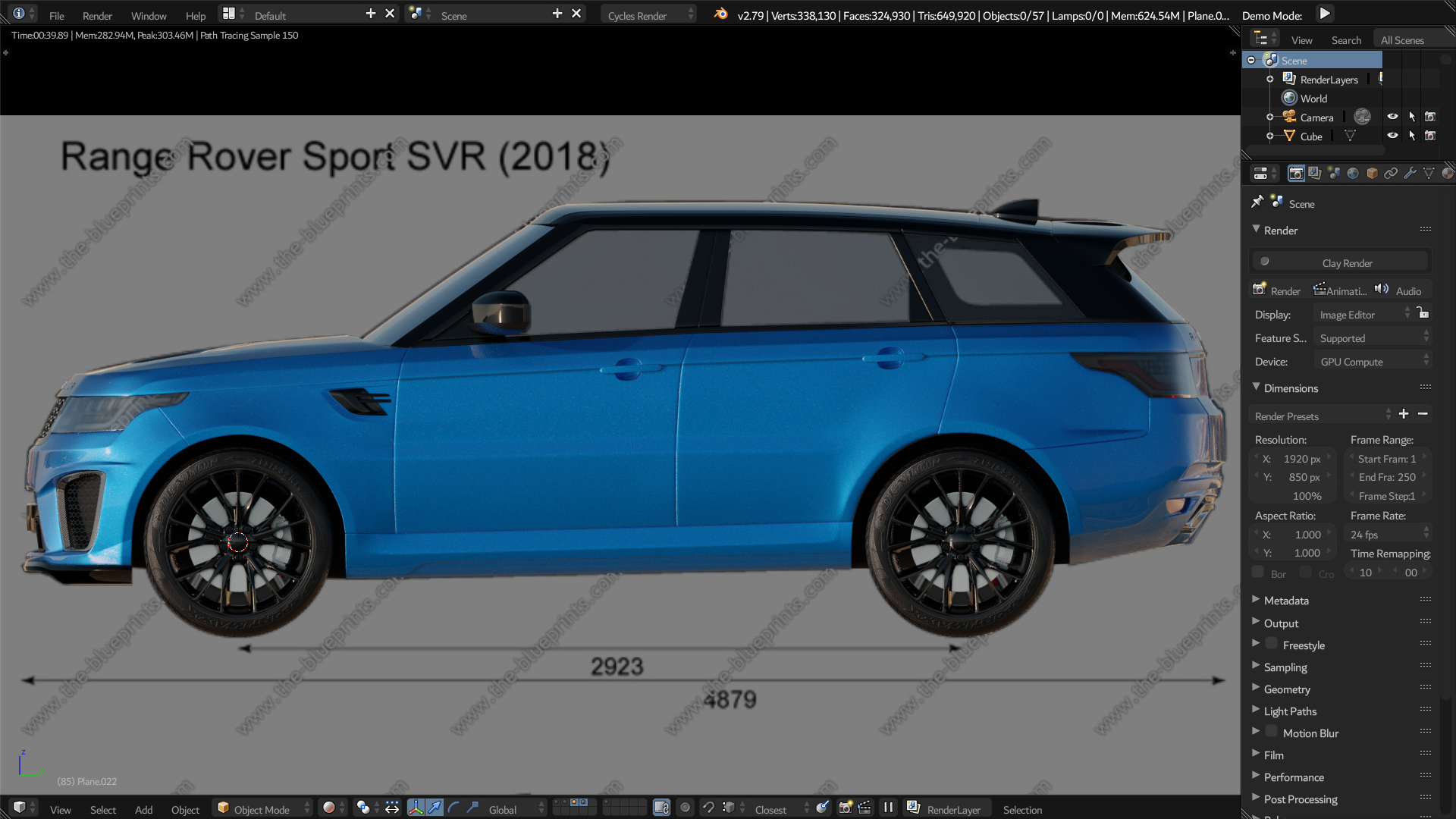Open the Object Mode dropdown
Viewport: 1456px width, 819px height.
point(263,808)
